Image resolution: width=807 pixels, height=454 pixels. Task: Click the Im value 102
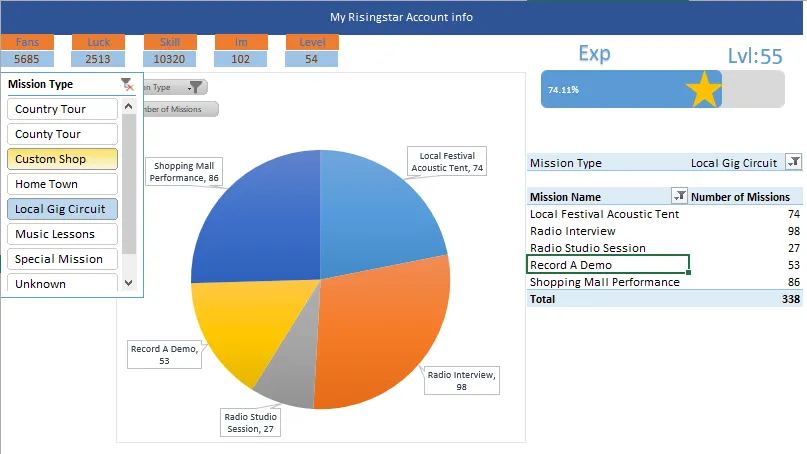point(241,59)
